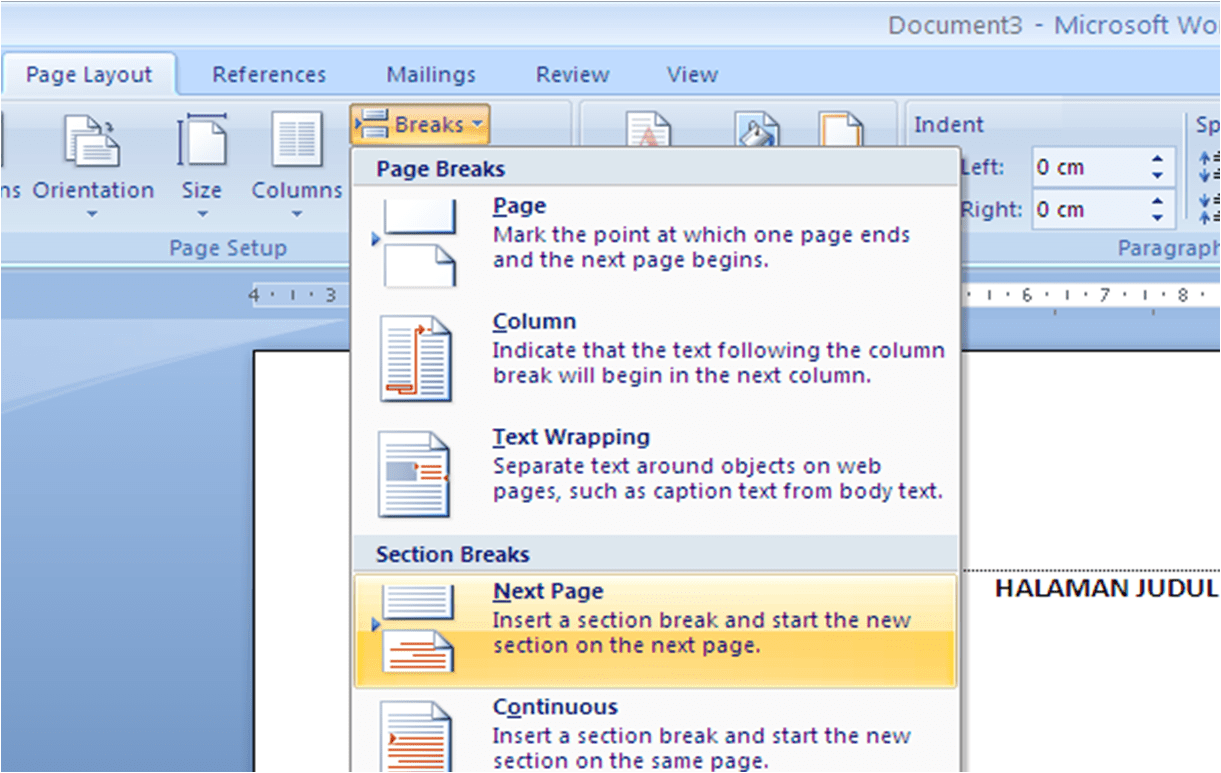The height and width of the screenshot is (773, 1221).
Task: Choose Text Wrapping break option
Action: point(655,474)
